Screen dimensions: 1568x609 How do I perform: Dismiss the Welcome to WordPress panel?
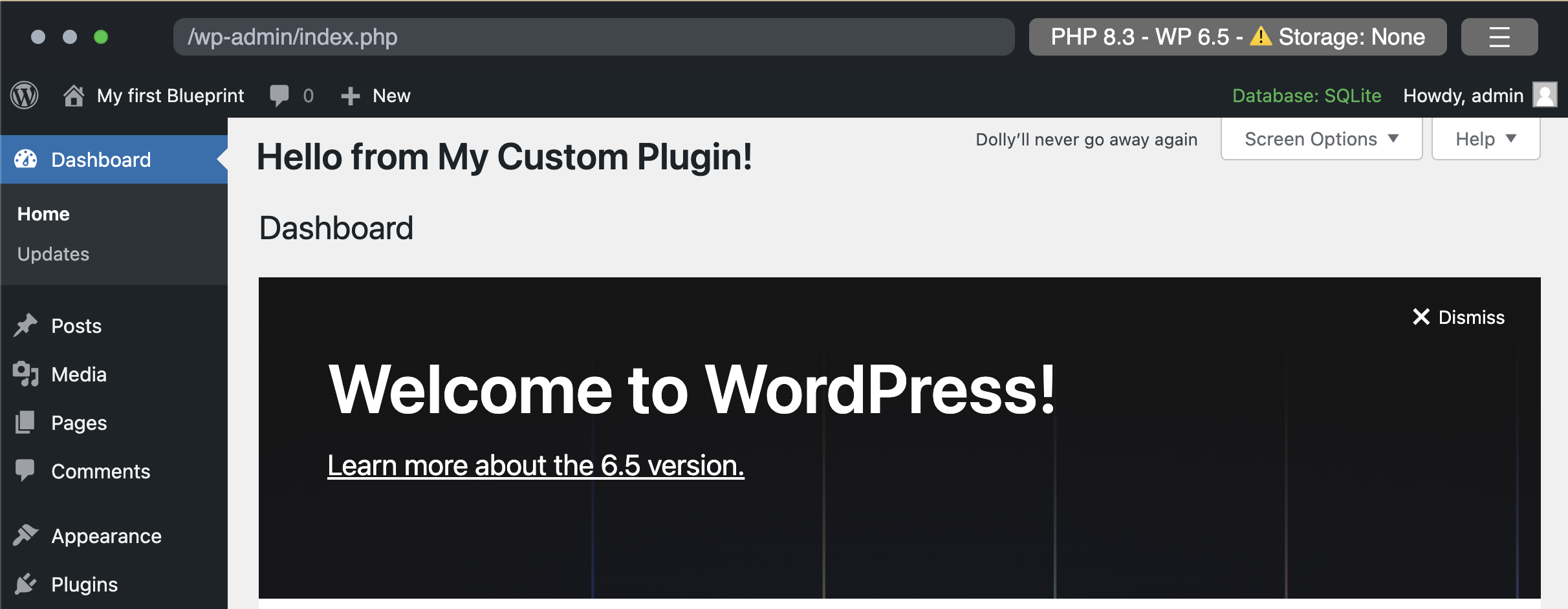[1459, 317]
